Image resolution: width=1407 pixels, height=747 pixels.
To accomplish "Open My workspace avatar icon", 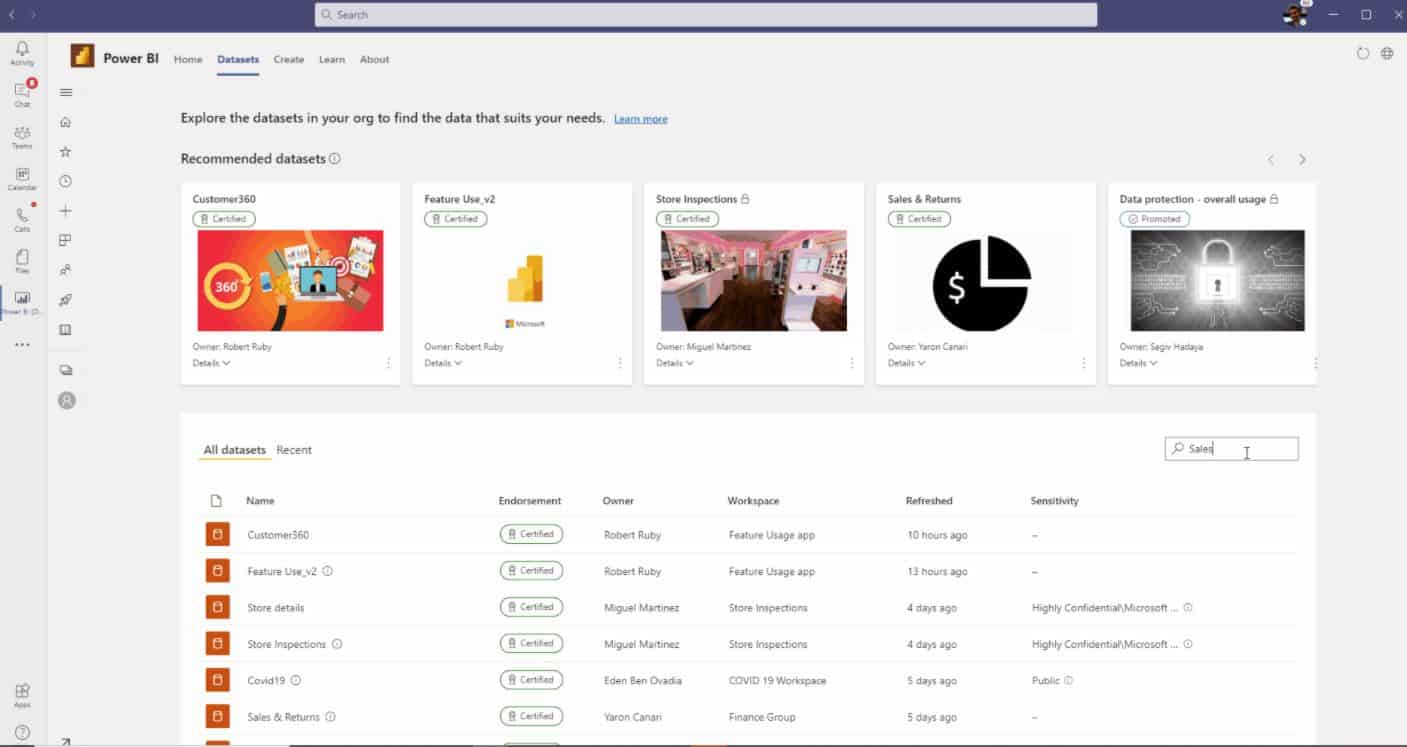I will 67,400.
